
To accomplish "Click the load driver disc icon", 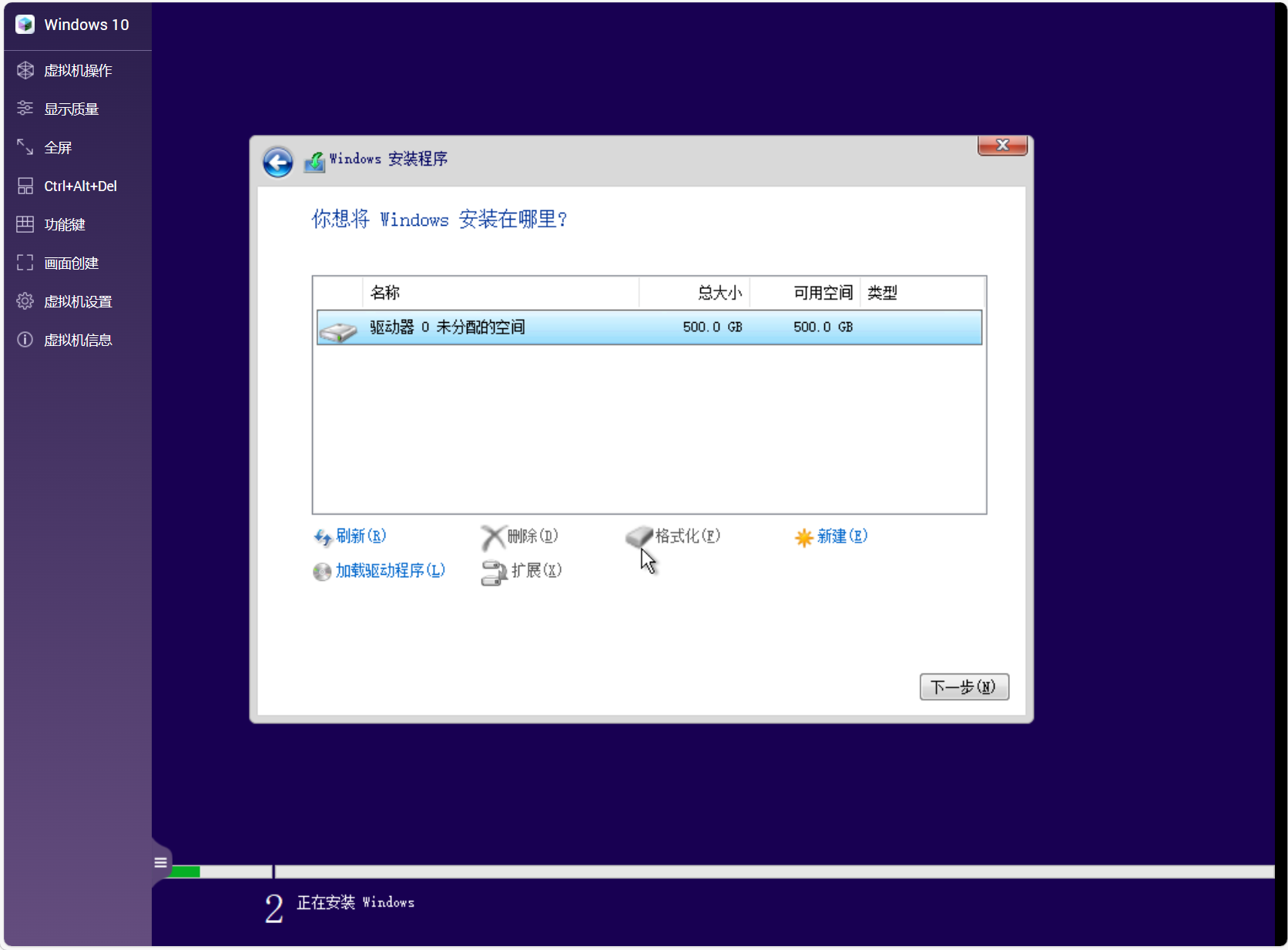I will click(322, 572).
